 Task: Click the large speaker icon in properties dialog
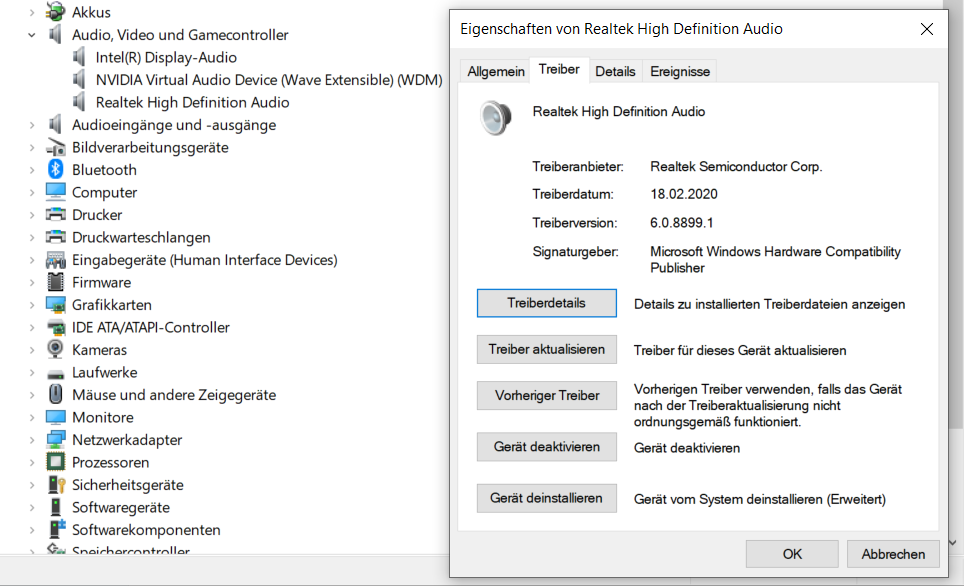(x=496, y=117)
